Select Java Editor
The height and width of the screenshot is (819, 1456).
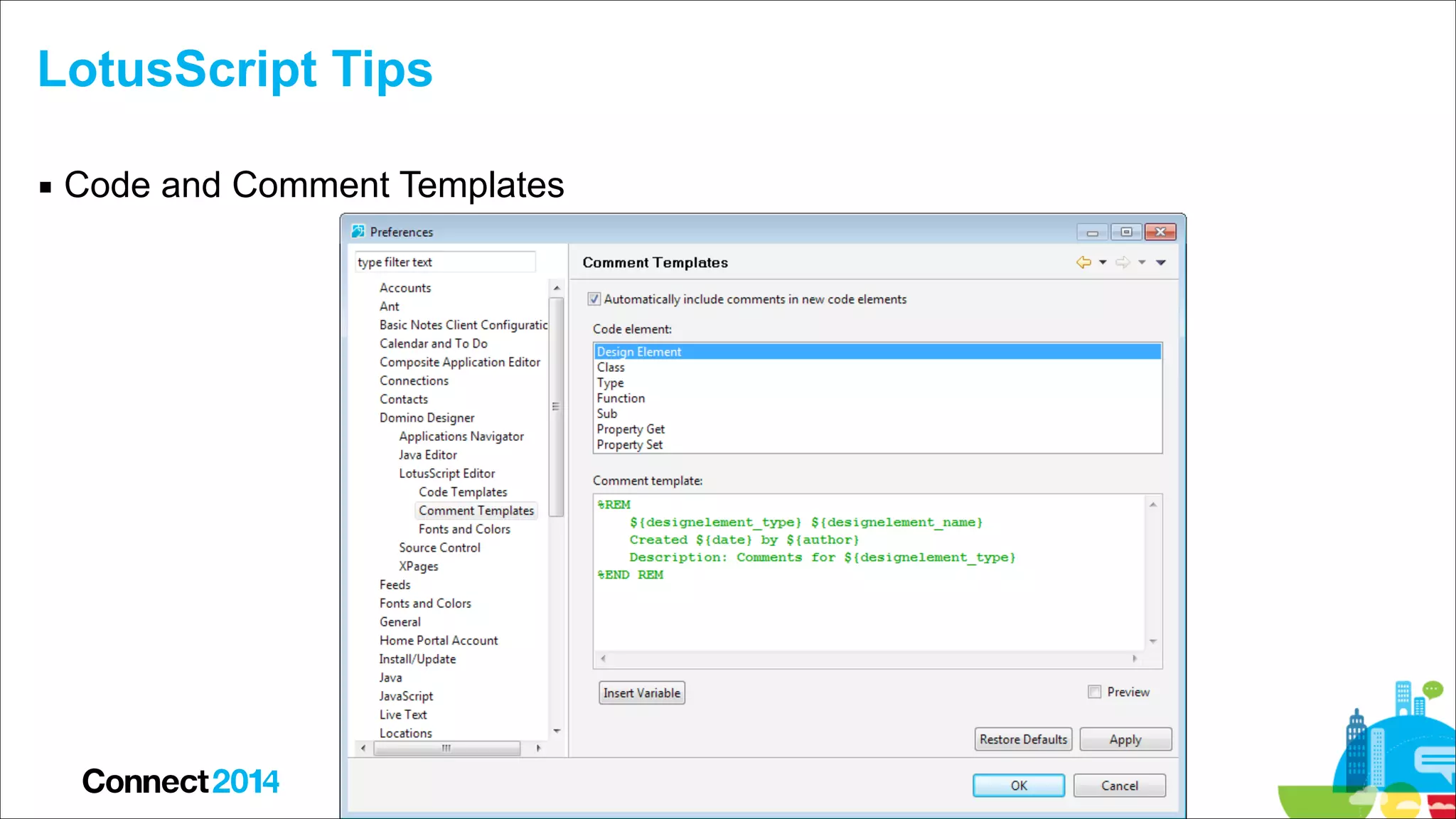tap(428, 455)
